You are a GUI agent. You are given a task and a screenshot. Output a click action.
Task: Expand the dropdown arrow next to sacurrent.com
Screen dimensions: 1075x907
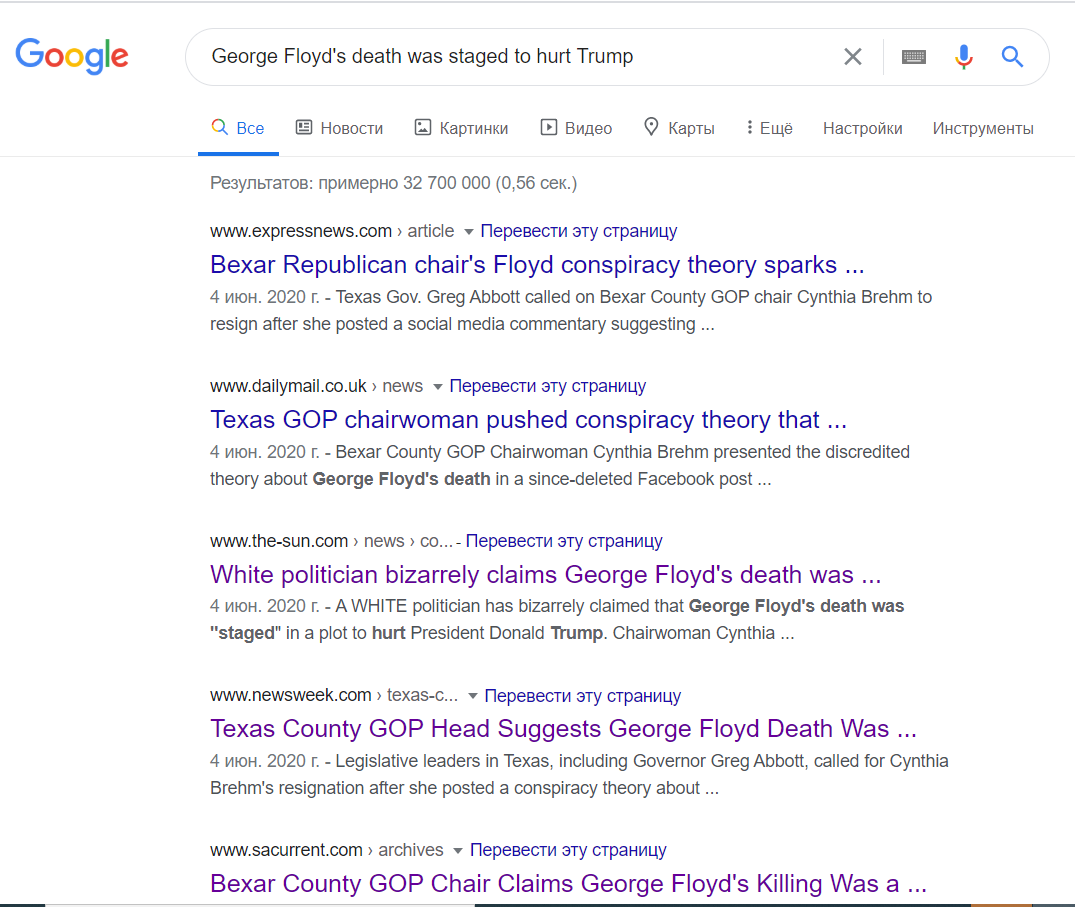457,851
